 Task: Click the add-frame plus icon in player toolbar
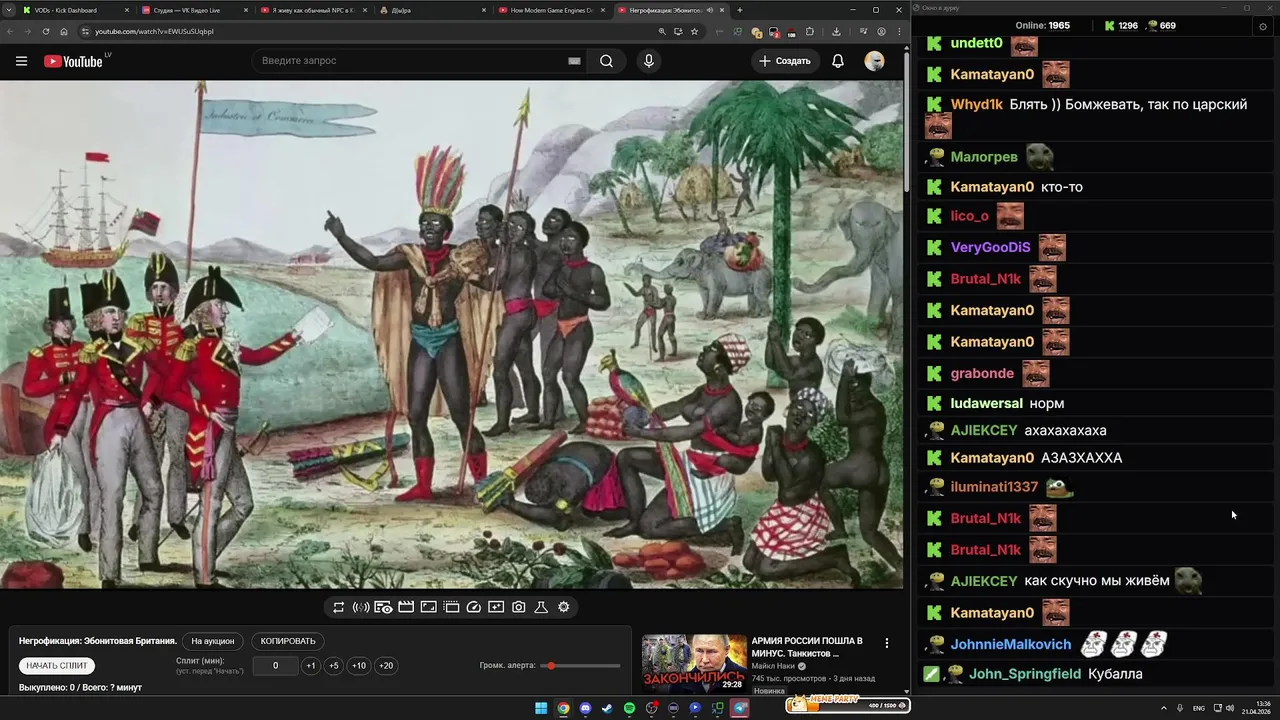tap(496, 607)
